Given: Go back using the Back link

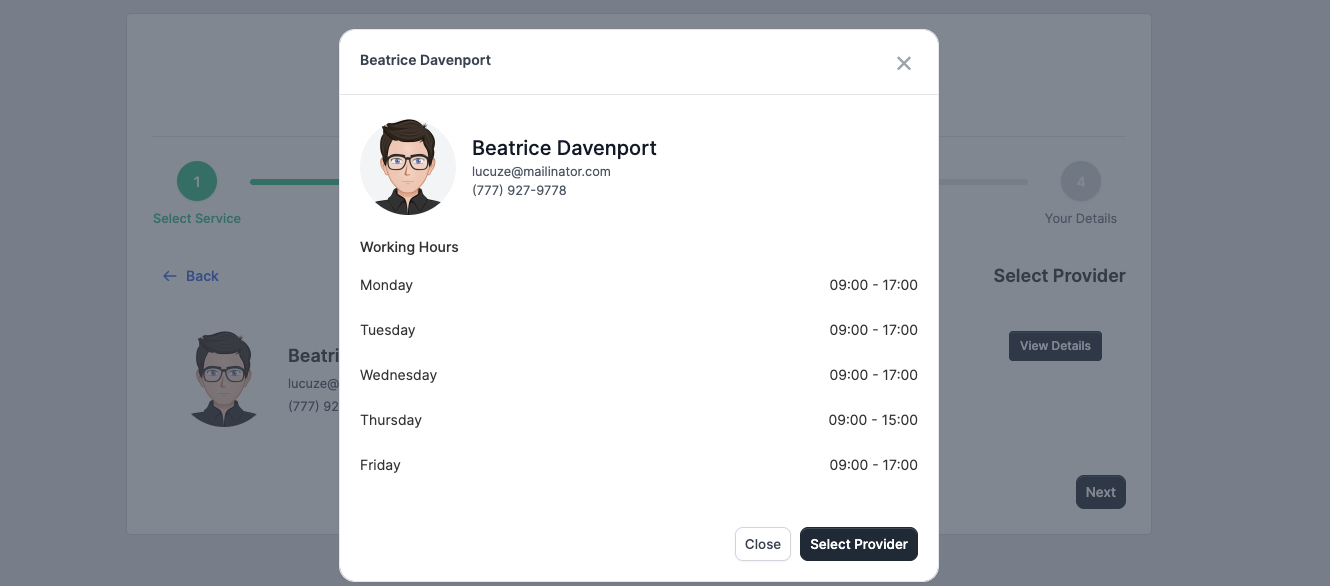Looking at the screenshot, I should pyautogui.click(x=202, y=276).
